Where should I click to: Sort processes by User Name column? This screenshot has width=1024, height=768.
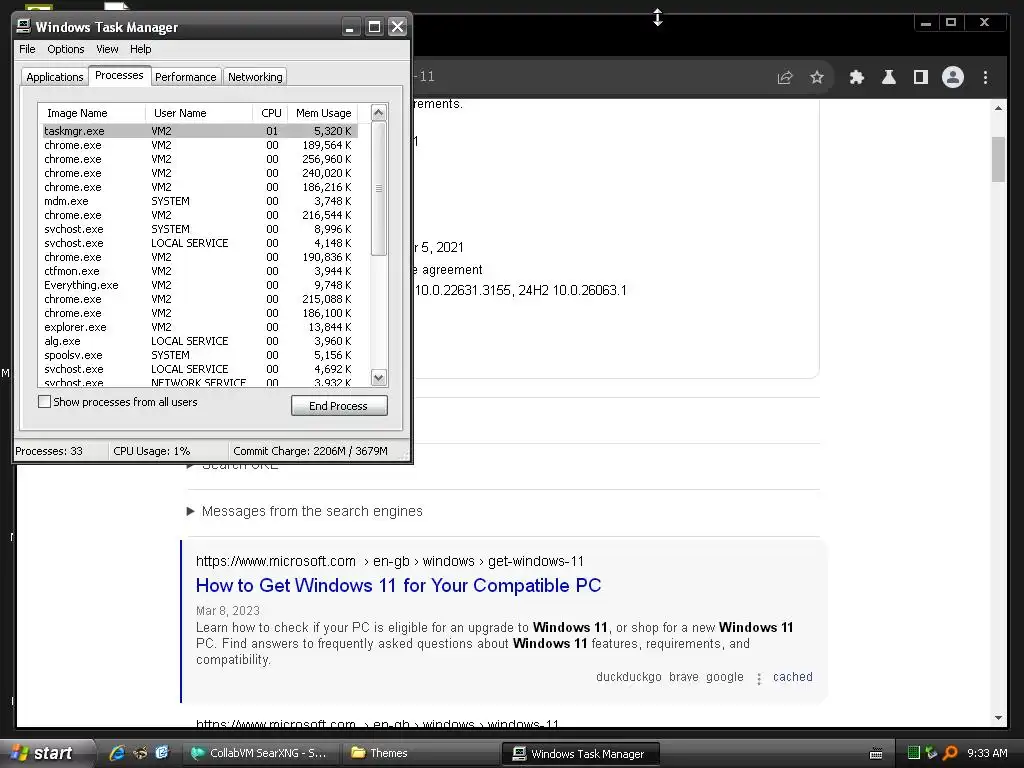click(x=199, y=113)
